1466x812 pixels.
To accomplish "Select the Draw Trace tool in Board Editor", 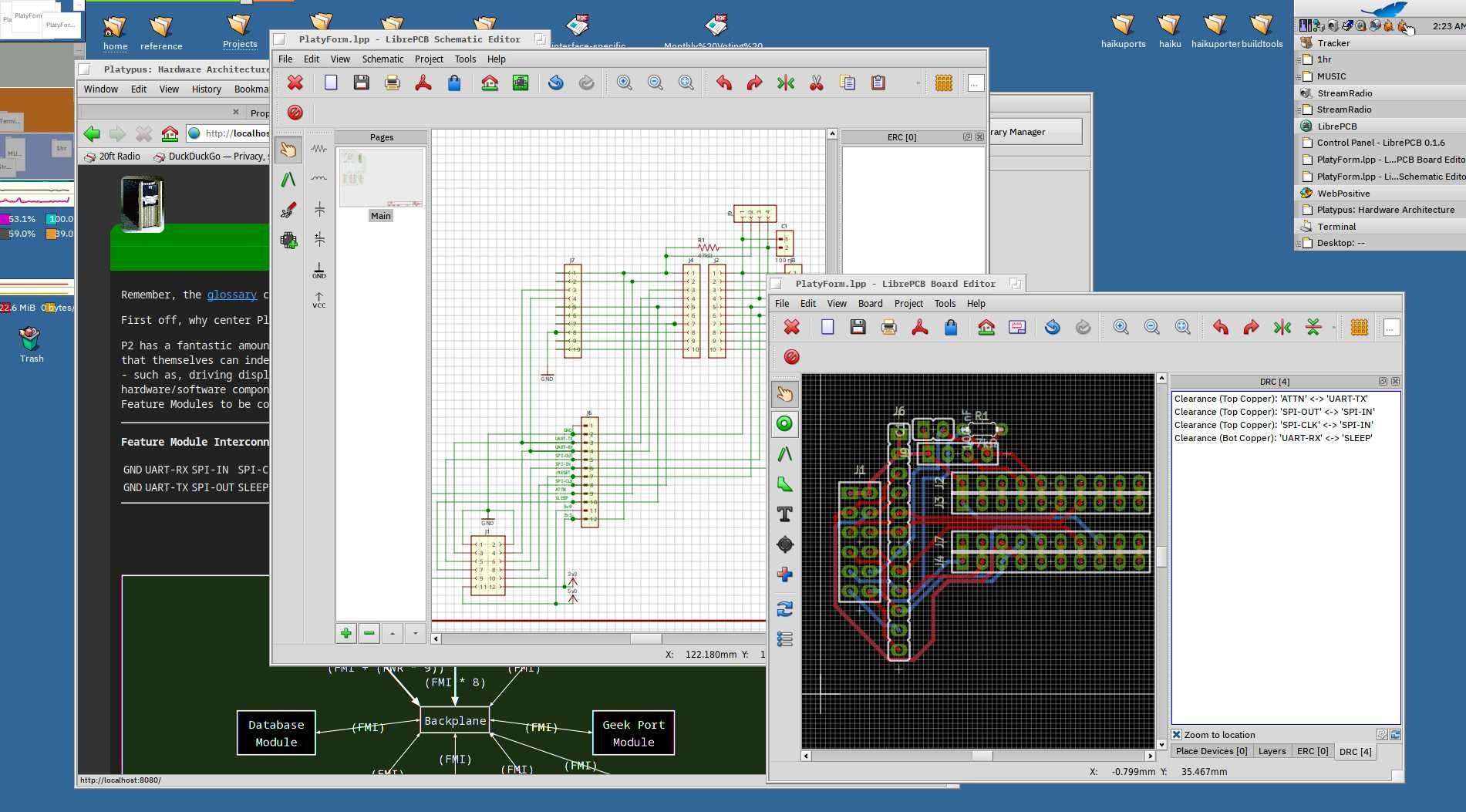I will 784,454.
